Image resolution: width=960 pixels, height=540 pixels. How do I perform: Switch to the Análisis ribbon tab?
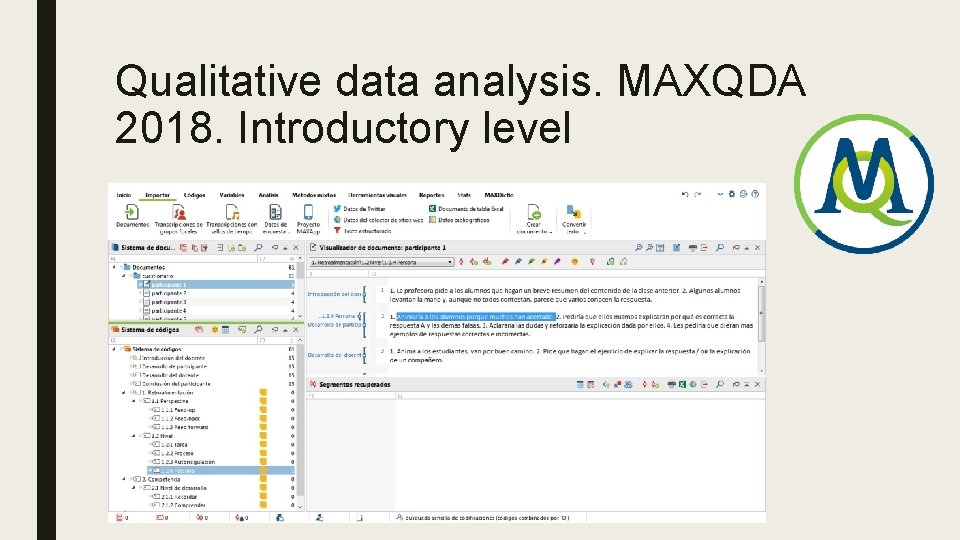268,195
